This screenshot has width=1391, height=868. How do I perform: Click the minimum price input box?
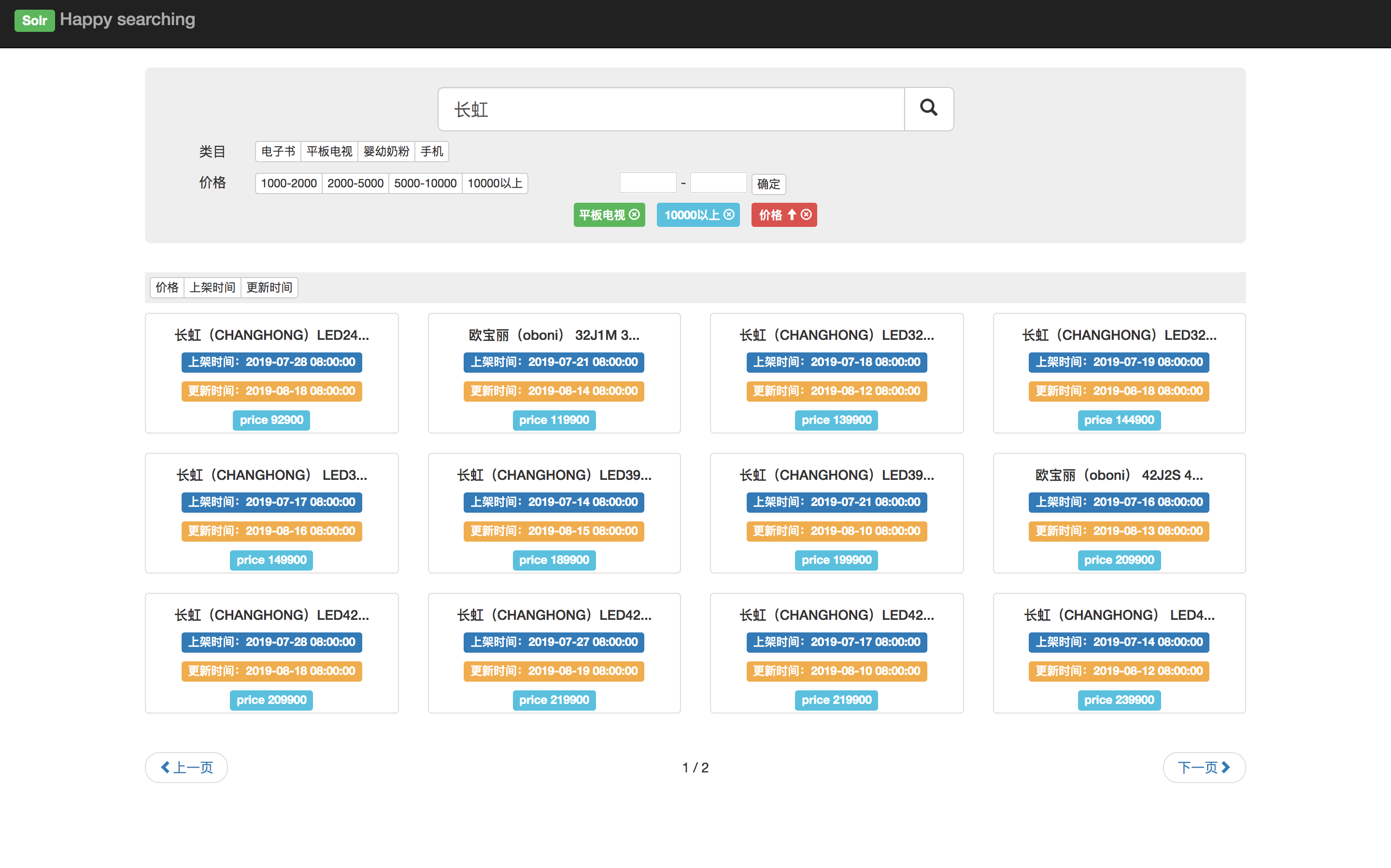click(647, 182)
